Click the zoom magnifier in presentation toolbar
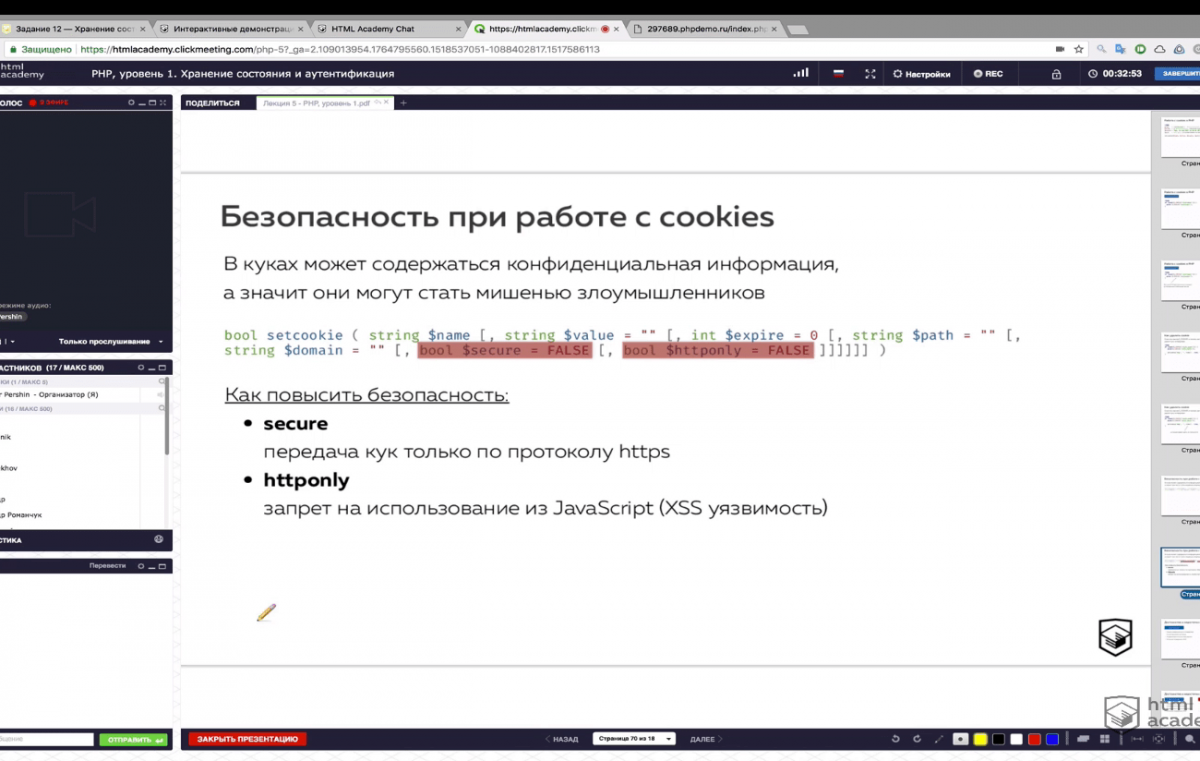This screenshot has height=761, width=1200. [1190, 739]
